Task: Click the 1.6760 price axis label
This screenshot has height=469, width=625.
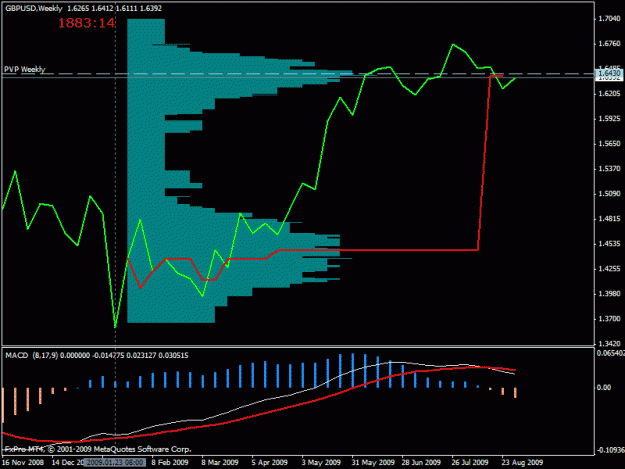Action: pyautogui.click(x=609, y=43)
